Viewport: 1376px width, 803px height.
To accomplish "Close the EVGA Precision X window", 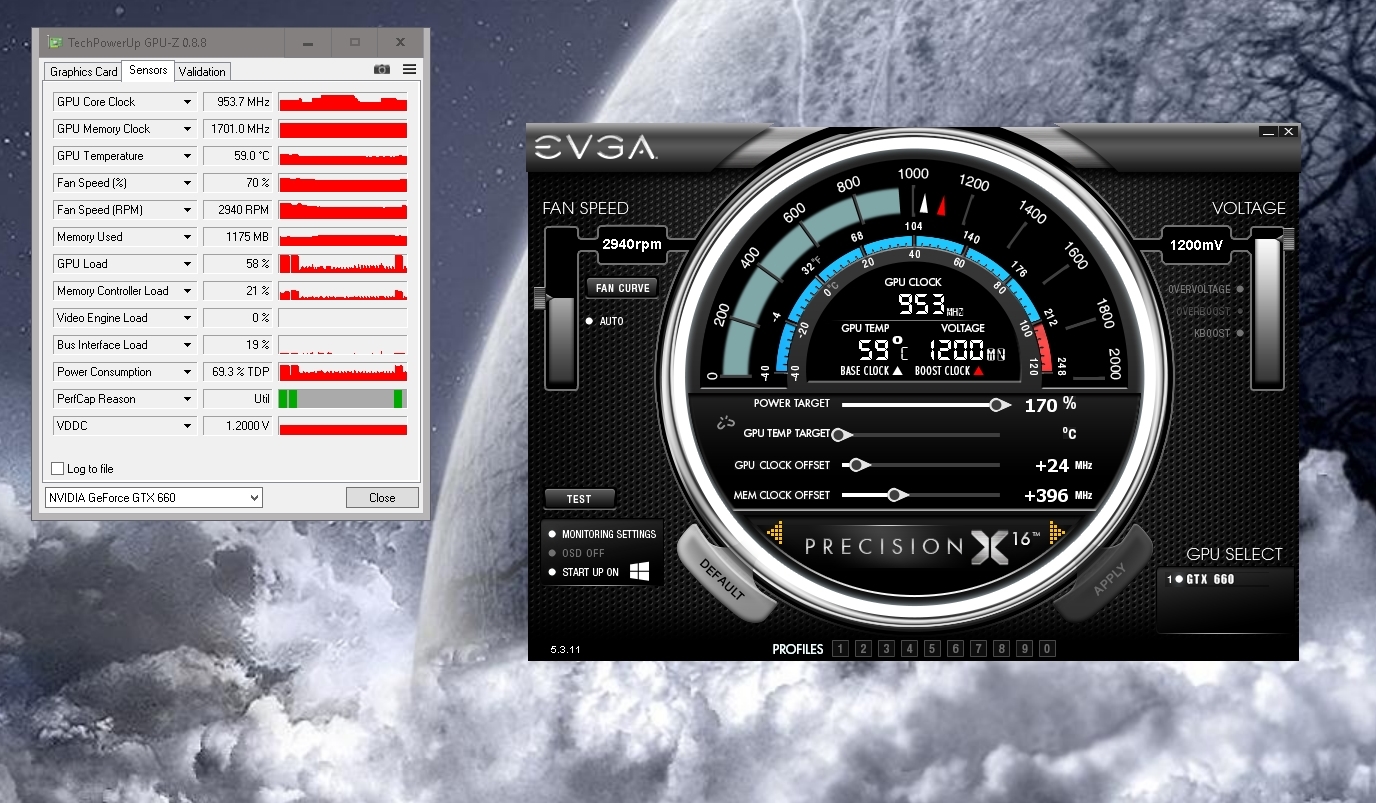I will coord(1288,131).
